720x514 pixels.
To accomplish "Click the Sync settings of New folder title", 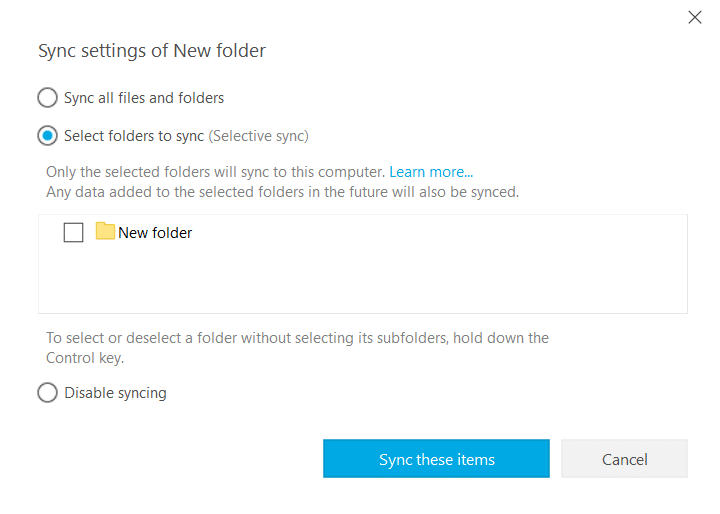I will (x=152, y=51).
